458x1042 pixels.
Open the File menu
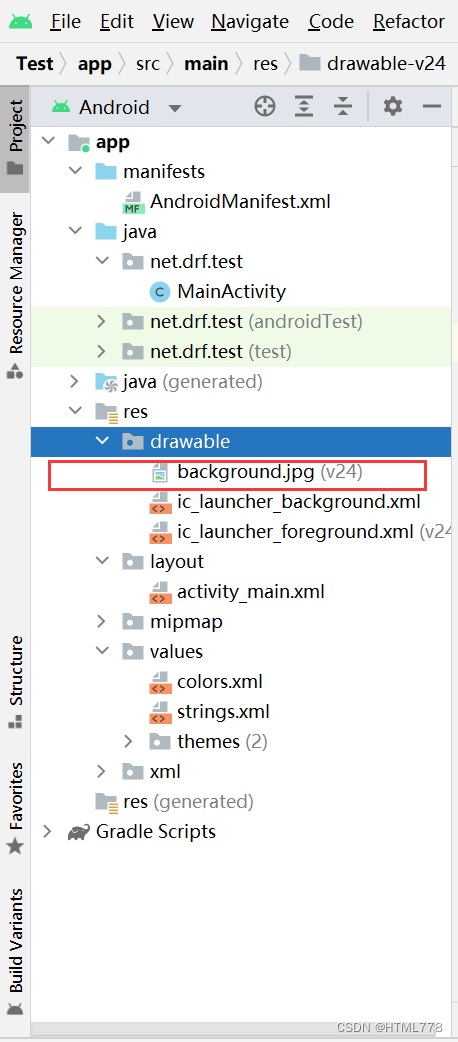[65, 22]
